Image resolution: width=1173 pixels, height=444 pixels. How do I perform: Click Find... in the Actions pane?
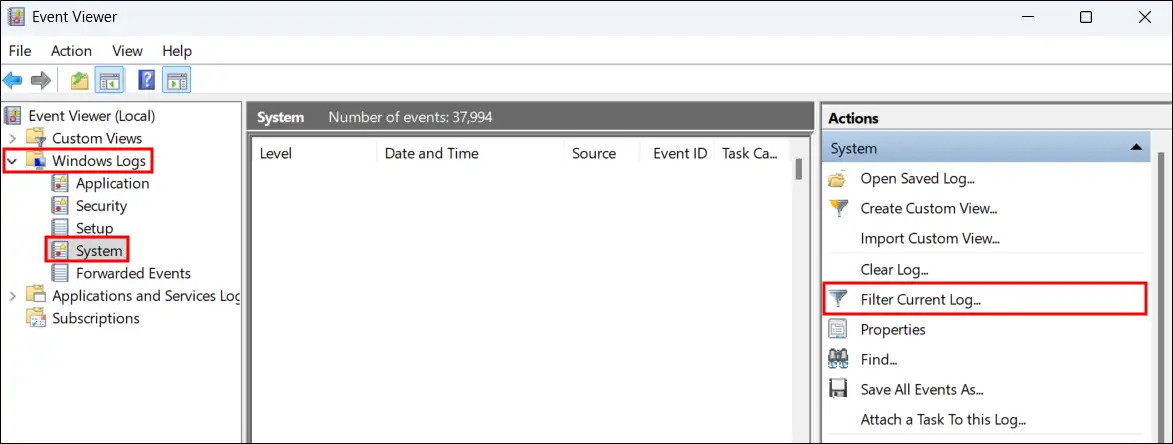point(878,359)
